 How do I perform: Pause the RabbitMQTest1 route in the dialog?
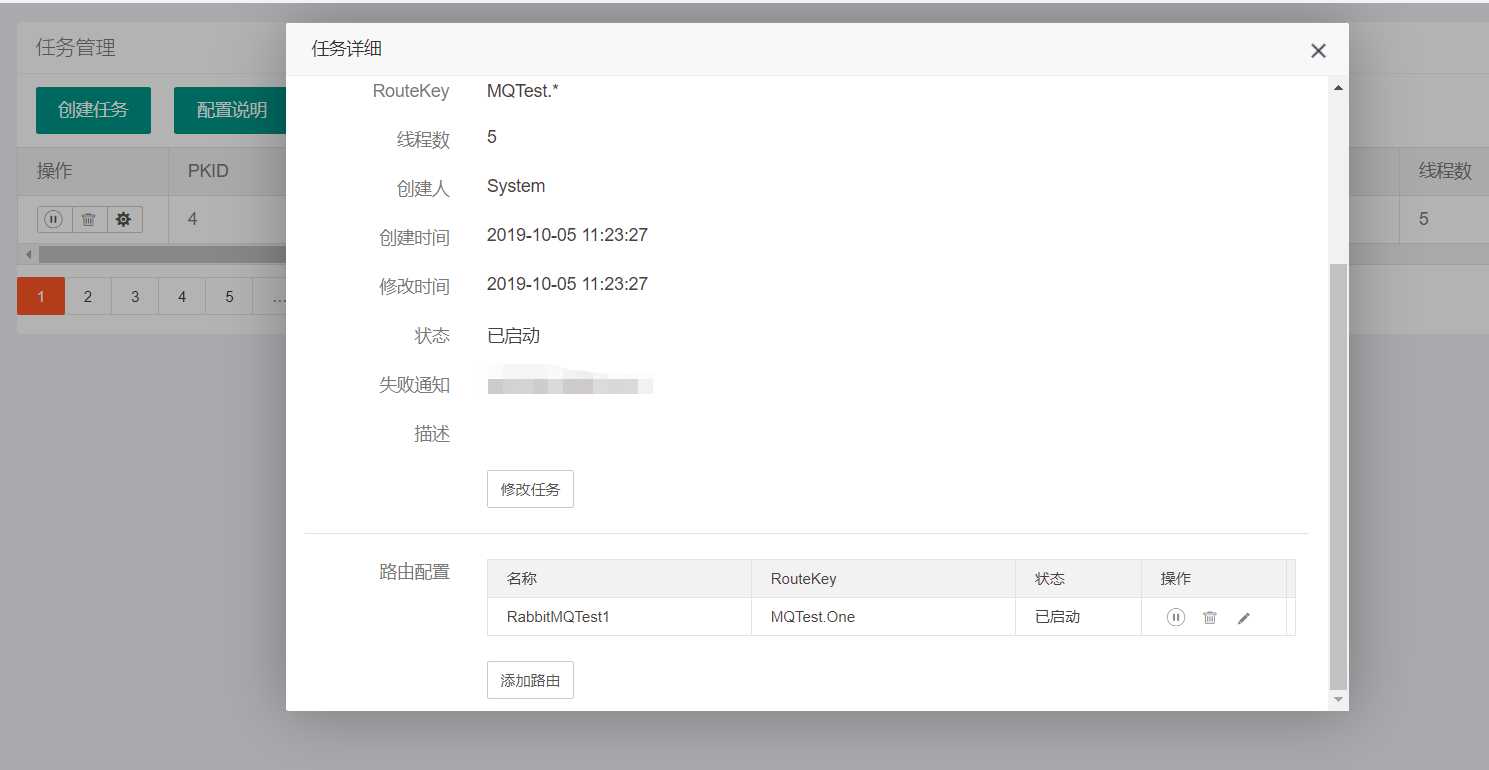tap(1176, 617)
